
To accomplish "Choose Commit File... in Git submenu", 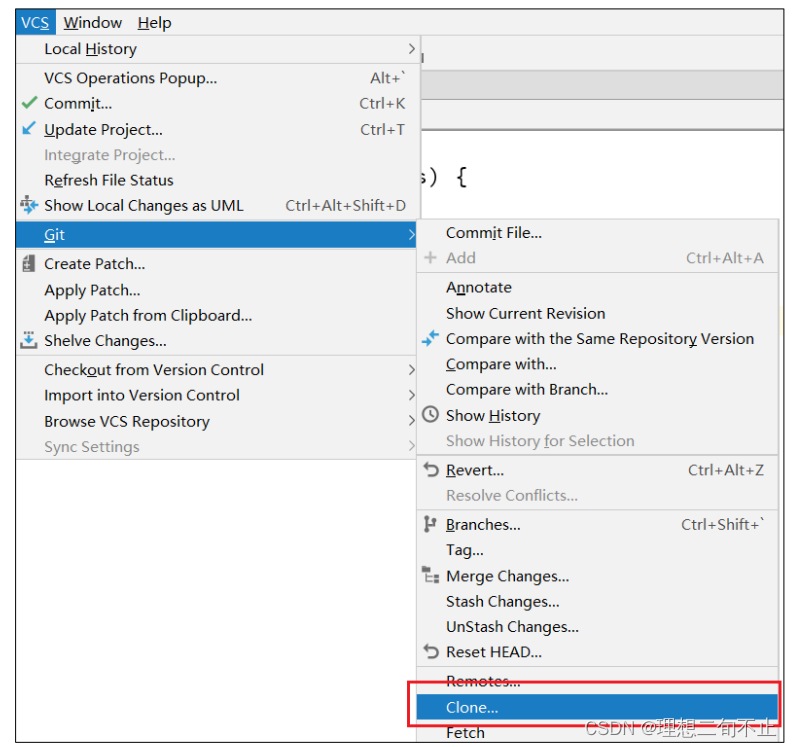I will [597, 232].
